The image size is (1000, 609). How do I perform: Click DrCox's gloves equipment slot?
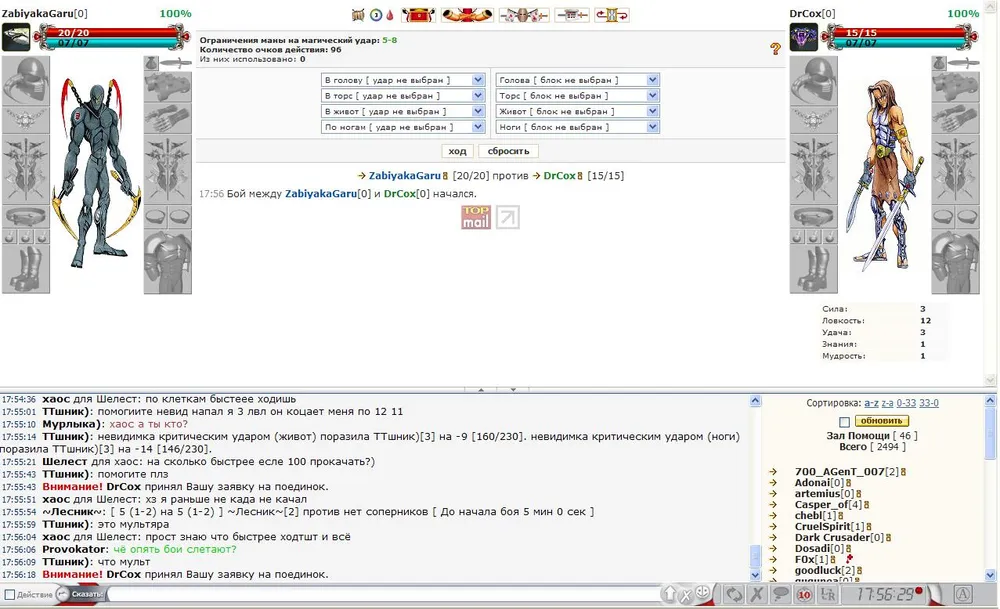pos(955,119)
